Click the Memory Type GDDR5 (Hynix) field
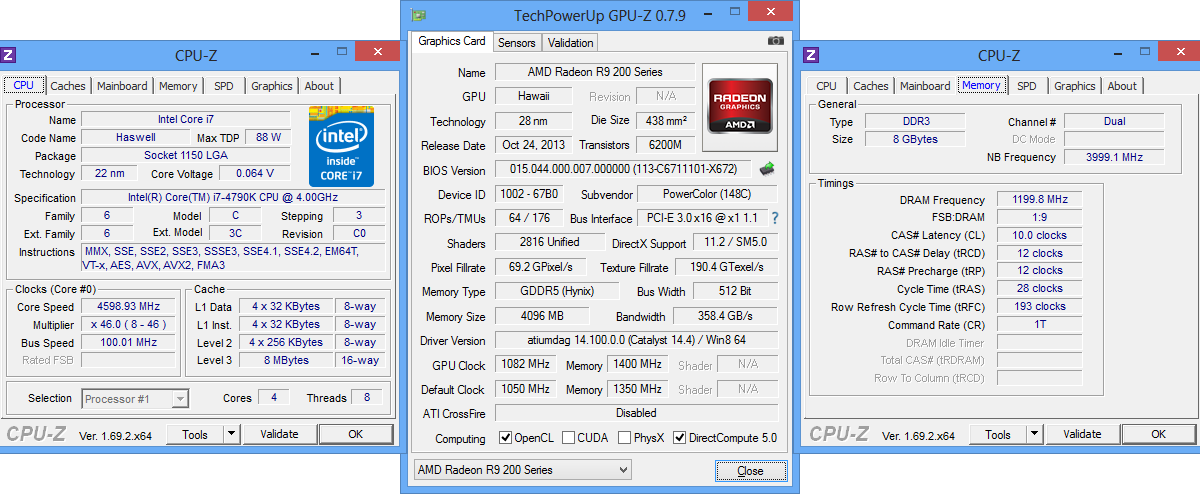 point(557,291)
